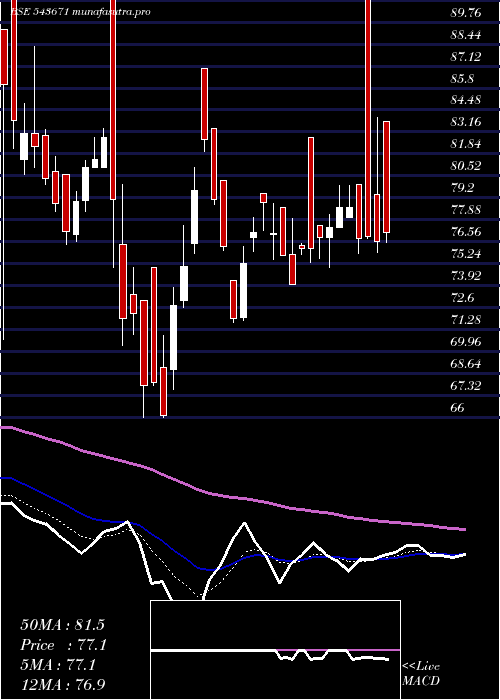Click the 79.2 price axis label
Screen dimensions: 500x700
pos(463,188)
